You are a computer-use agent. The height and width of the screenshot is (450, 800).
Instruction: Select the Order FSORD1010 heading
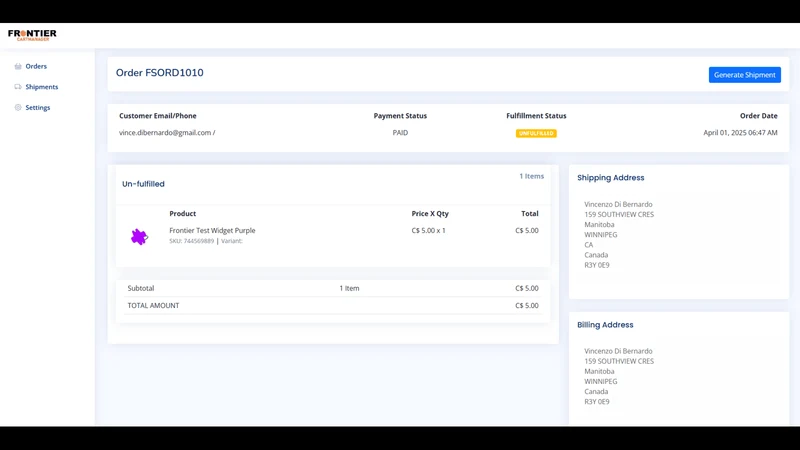coord(159,72)
